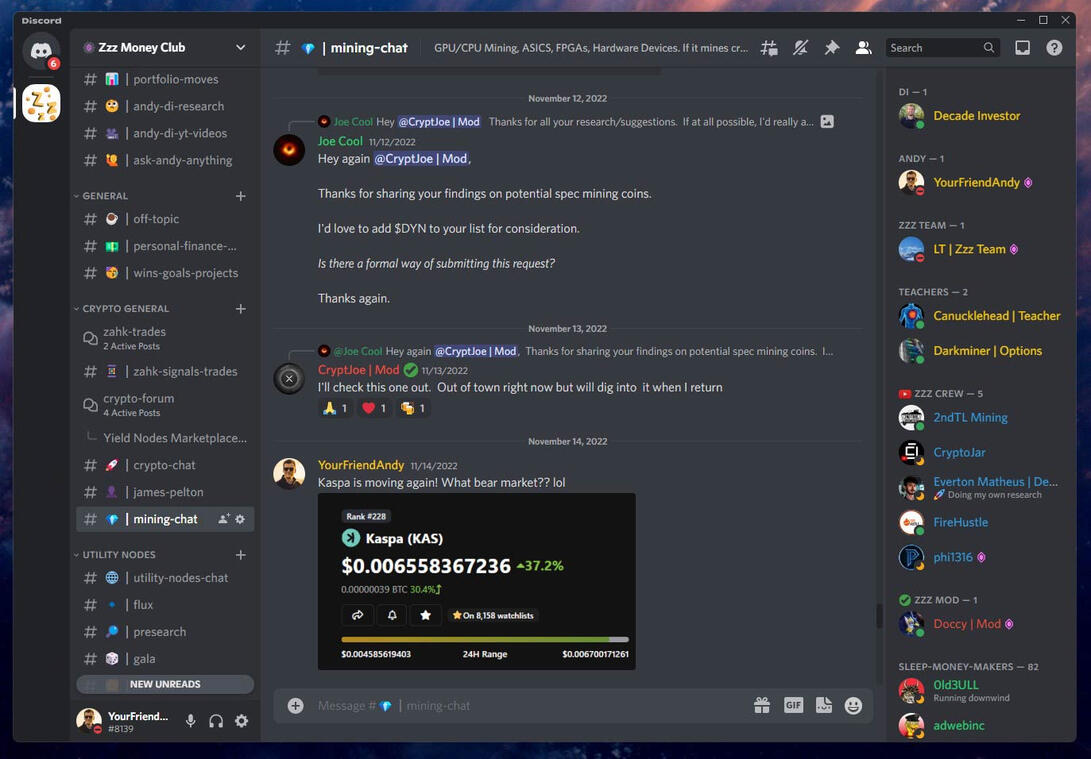Open james-pelton channel
This screenshot has height=759, width=1091.
click(165, 493)
